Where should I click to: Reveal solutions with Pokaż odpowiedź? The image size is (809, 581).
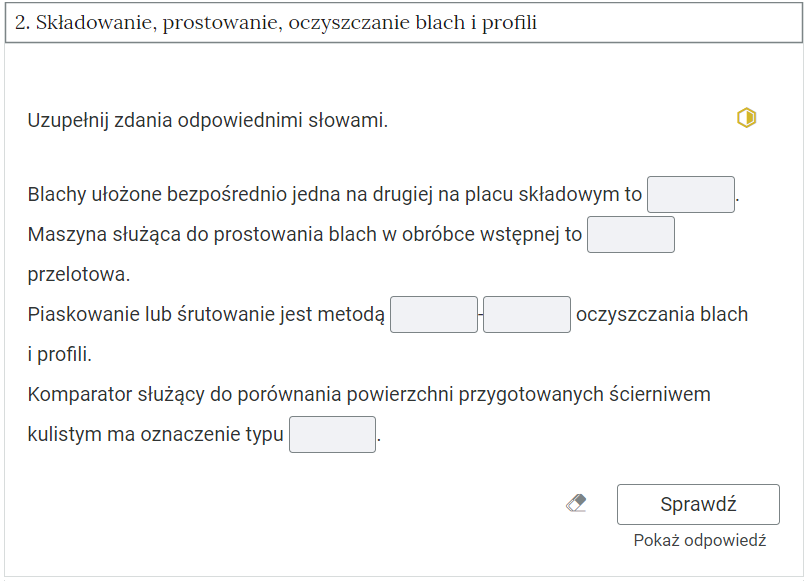tap(699, 538)
